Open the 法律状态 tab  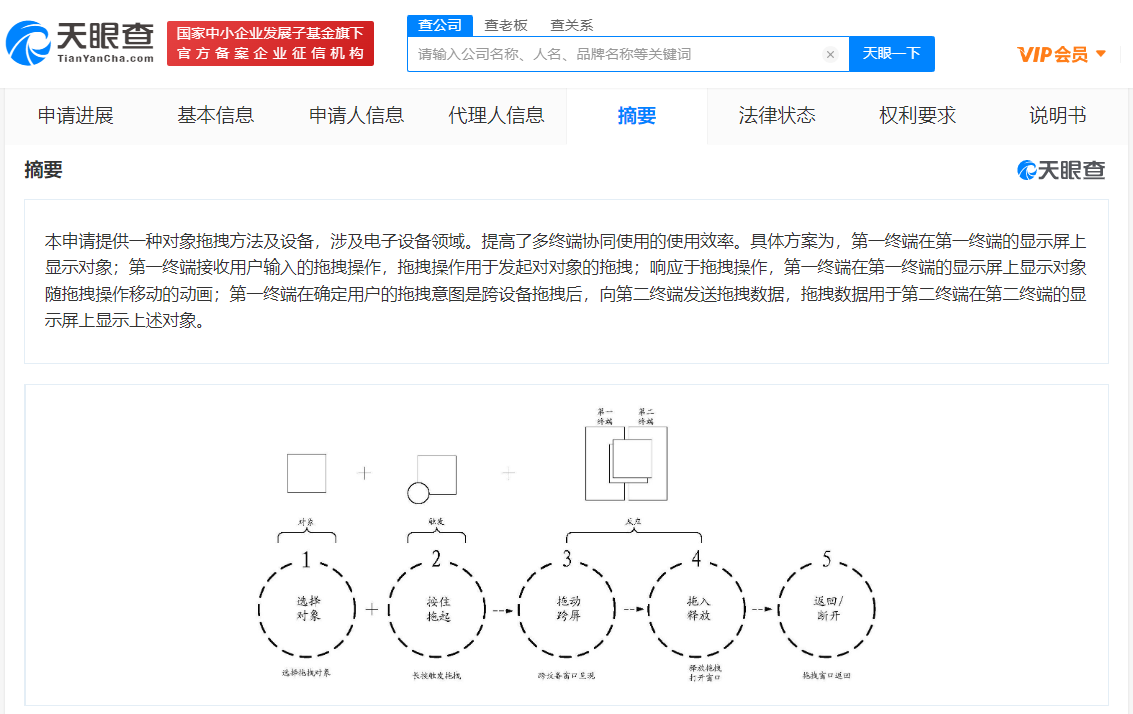coord(777,116)
